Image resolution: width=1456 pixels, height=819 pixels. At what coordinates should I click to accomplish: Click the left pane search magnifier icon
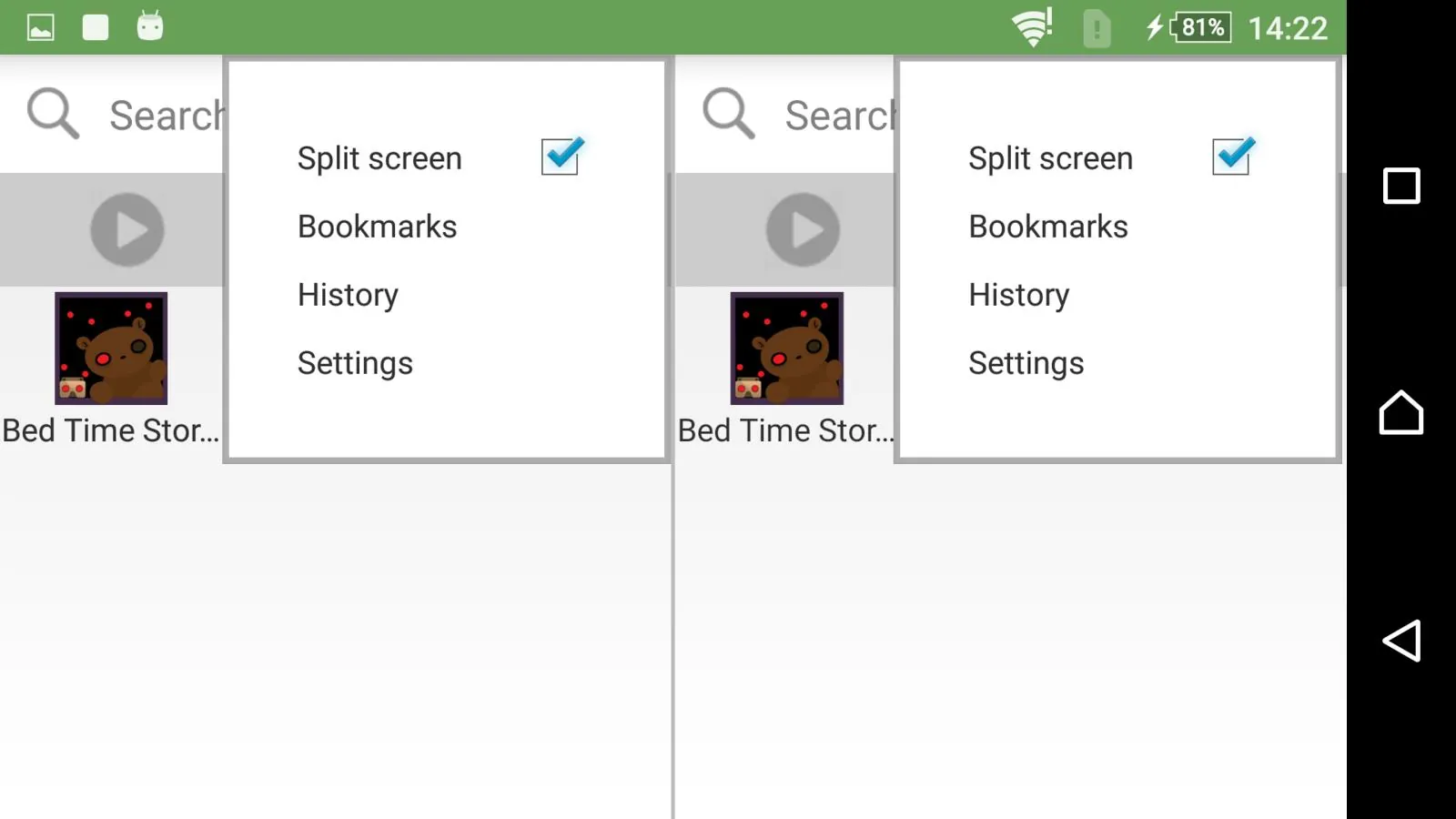coord(53,114)
